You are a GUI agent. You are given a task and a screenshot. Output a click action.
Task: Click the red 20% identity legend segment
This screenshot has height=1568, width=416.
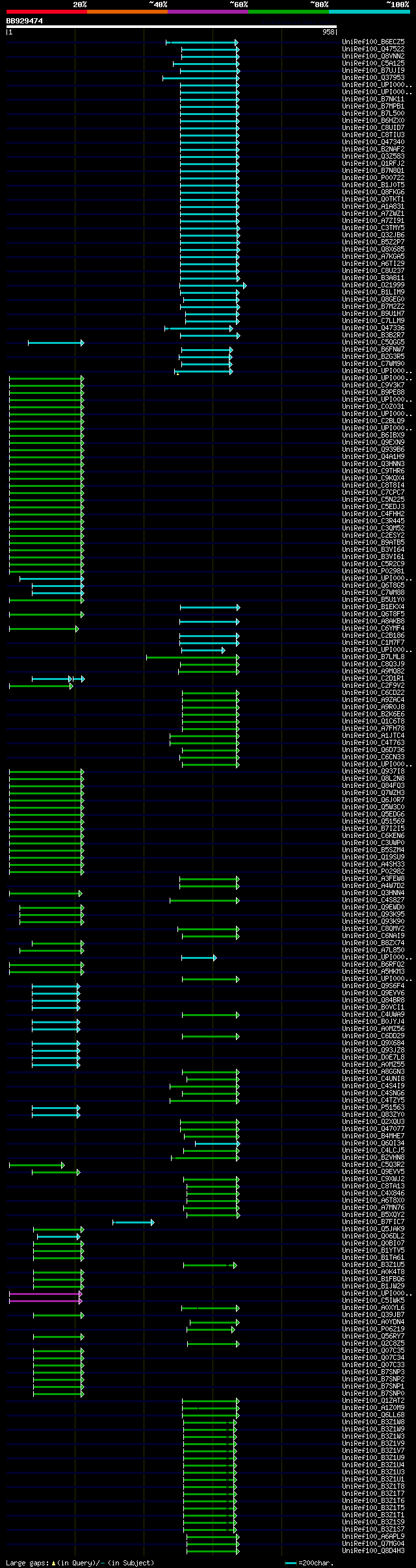click(47, 12)
